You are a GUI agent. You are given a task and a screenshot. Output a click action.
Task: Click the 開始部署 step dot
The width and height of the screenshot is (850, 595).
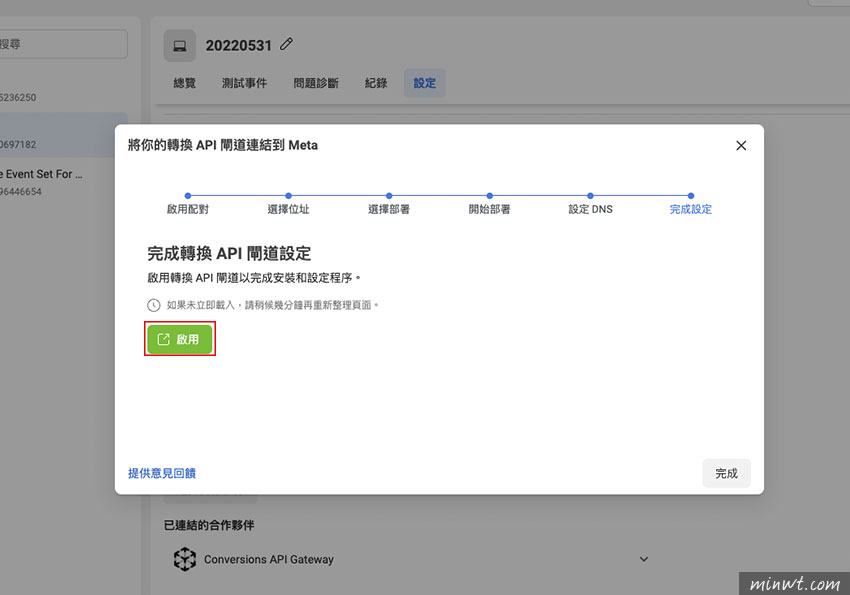[490, 196]
